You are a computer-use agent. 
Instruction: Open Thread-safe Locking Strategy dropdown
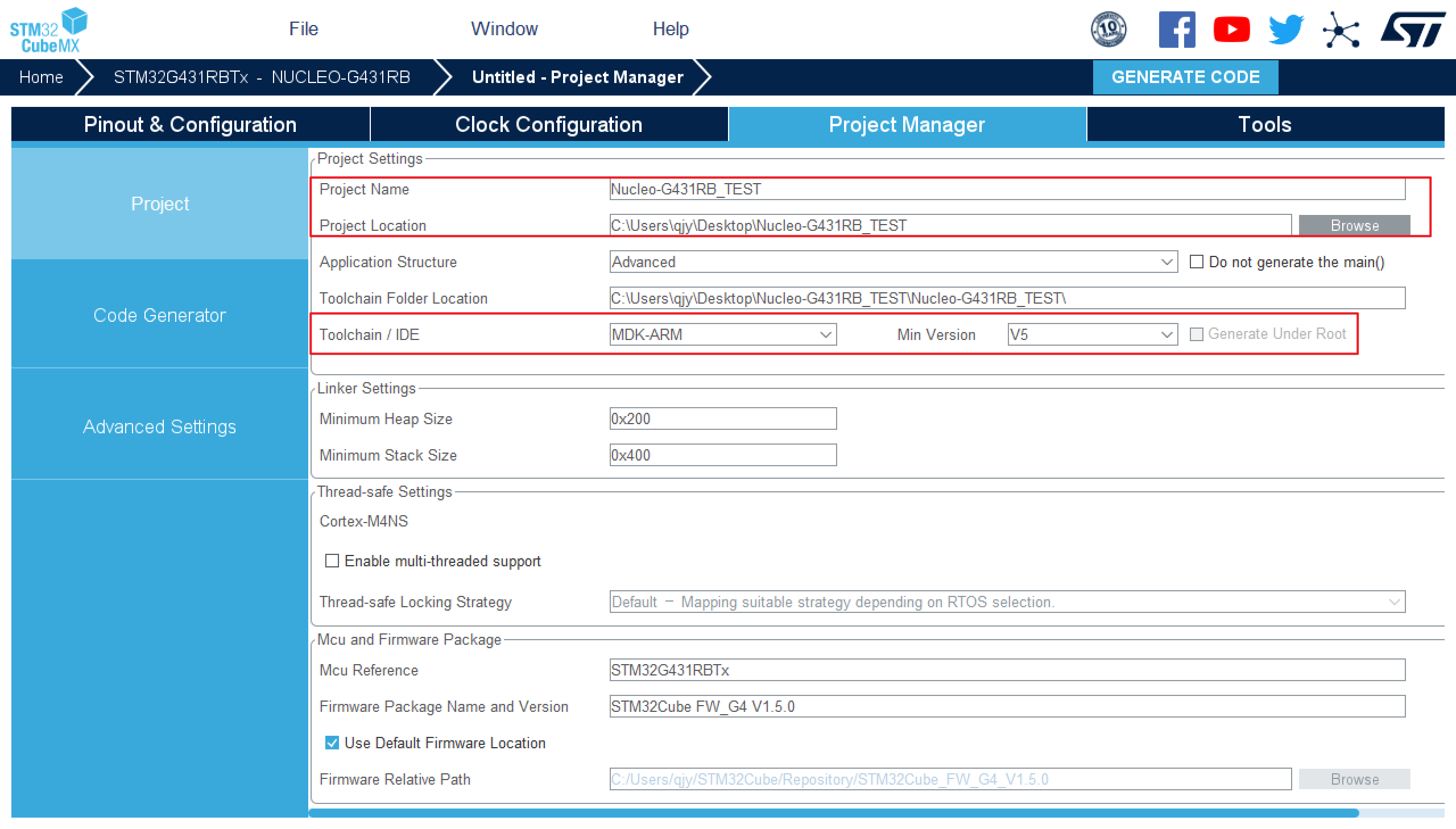[x=1007, y=602]
